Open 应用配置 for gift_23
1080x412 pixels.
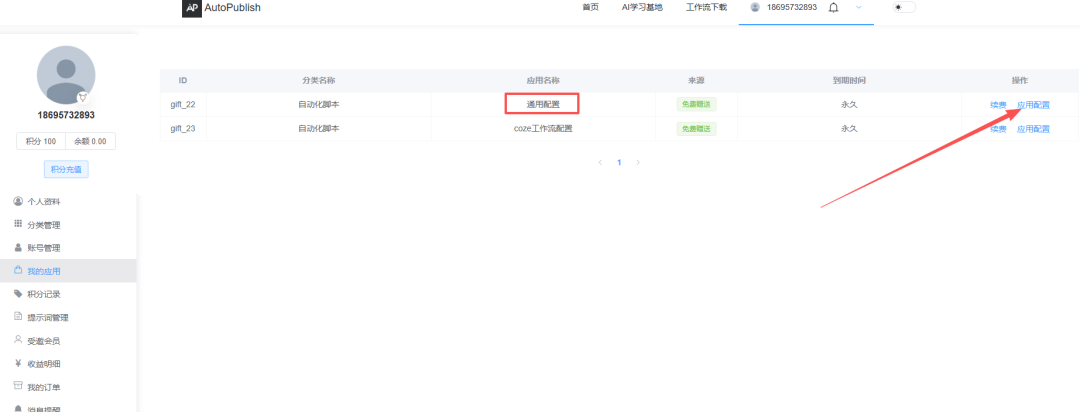pyautogui.click(x=1033, y=129)
